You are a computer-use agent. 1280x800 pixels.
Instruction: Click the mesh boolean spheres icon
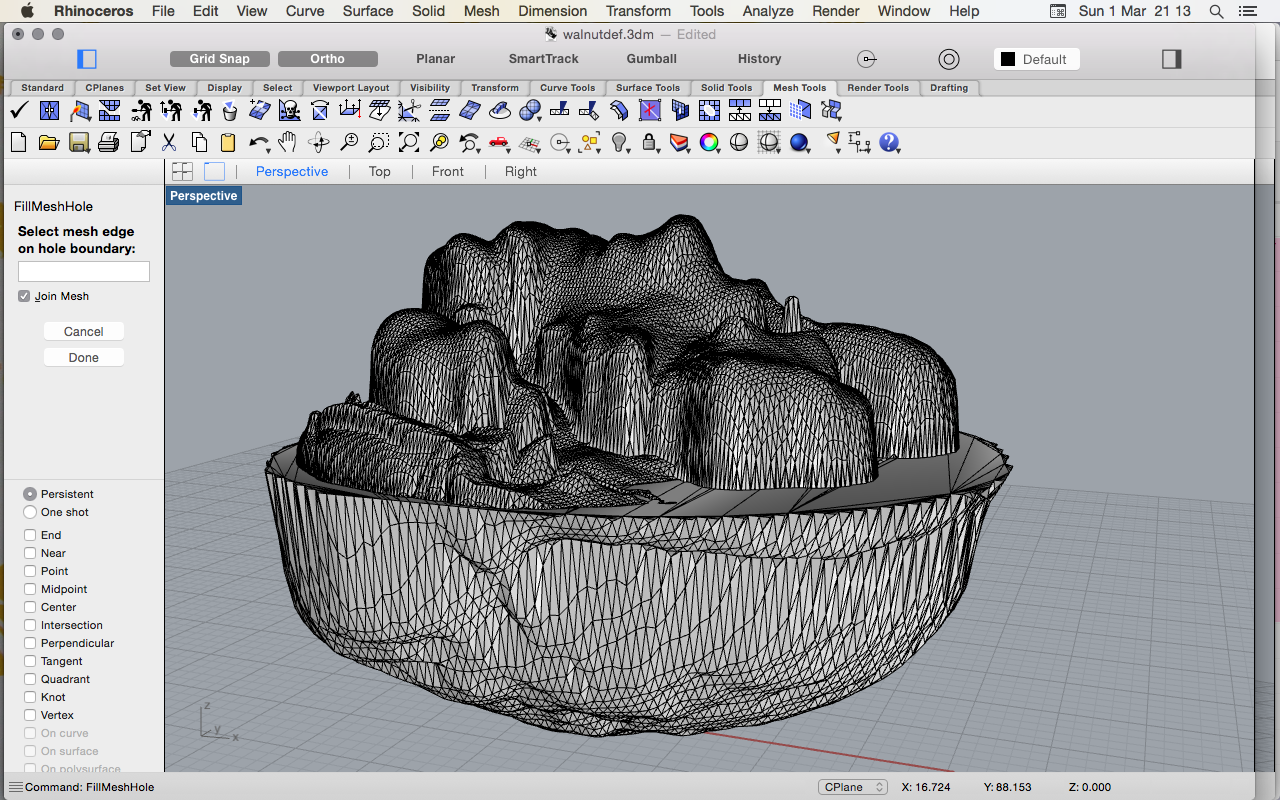point(530,110)
